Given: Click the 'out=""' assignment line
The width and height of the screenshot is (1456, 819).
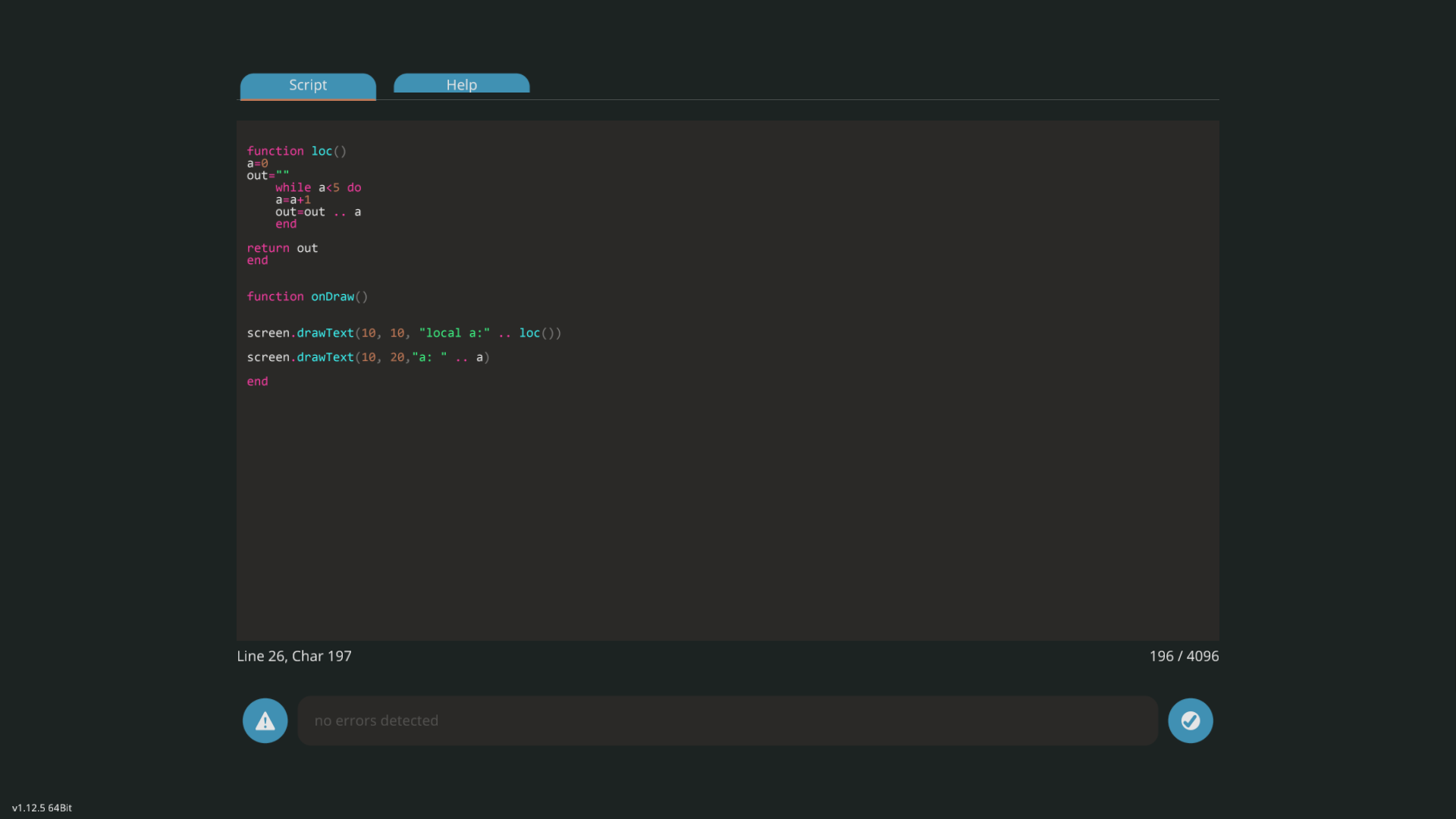Looking at the screenshot, I should click(268, 175).
